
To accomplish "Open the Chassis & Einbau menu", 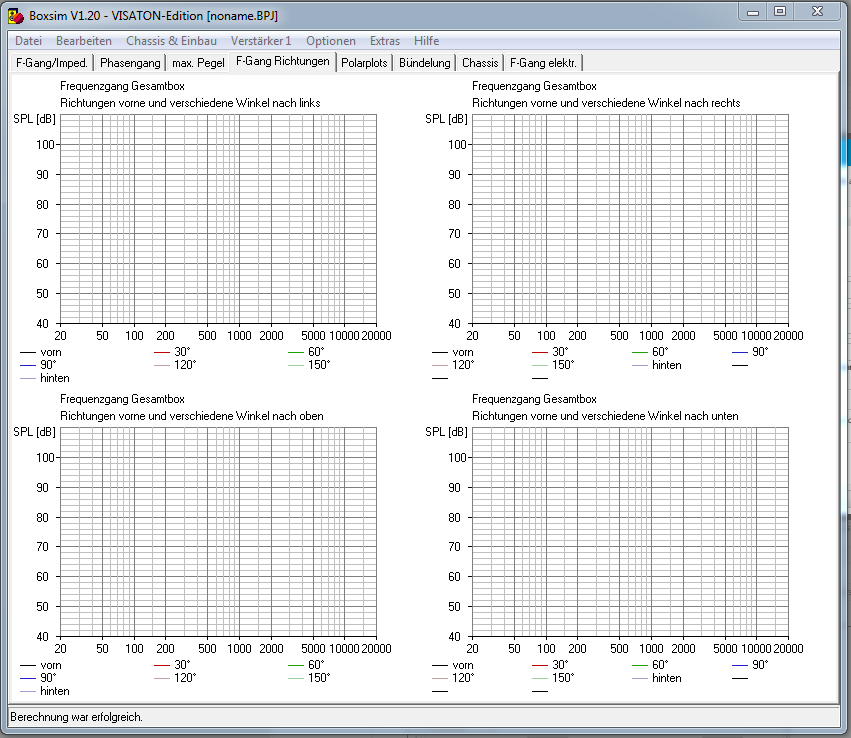I will [x=171, y=41].
